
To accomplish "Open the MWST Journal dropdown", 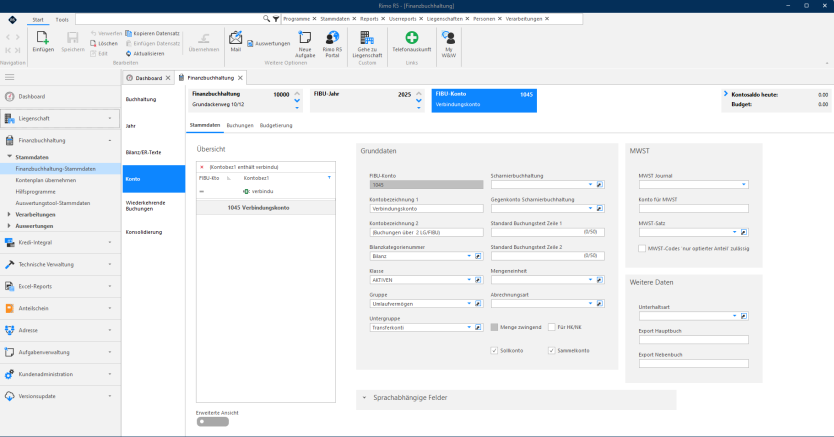I will coord(744,184).
